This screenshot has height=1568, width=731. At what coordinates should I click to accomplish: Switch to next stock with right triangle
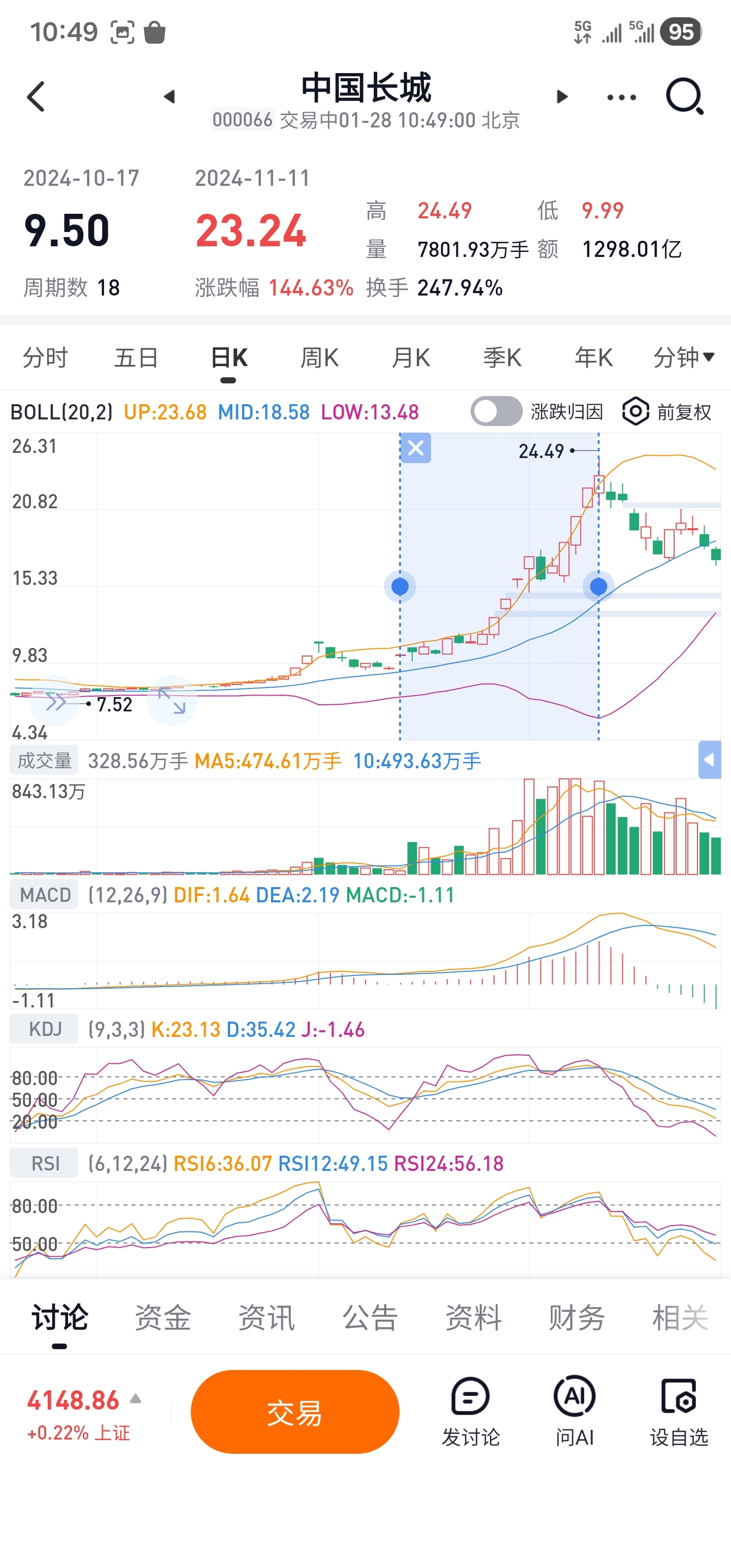pyautogui.click(x=562, y=97)
